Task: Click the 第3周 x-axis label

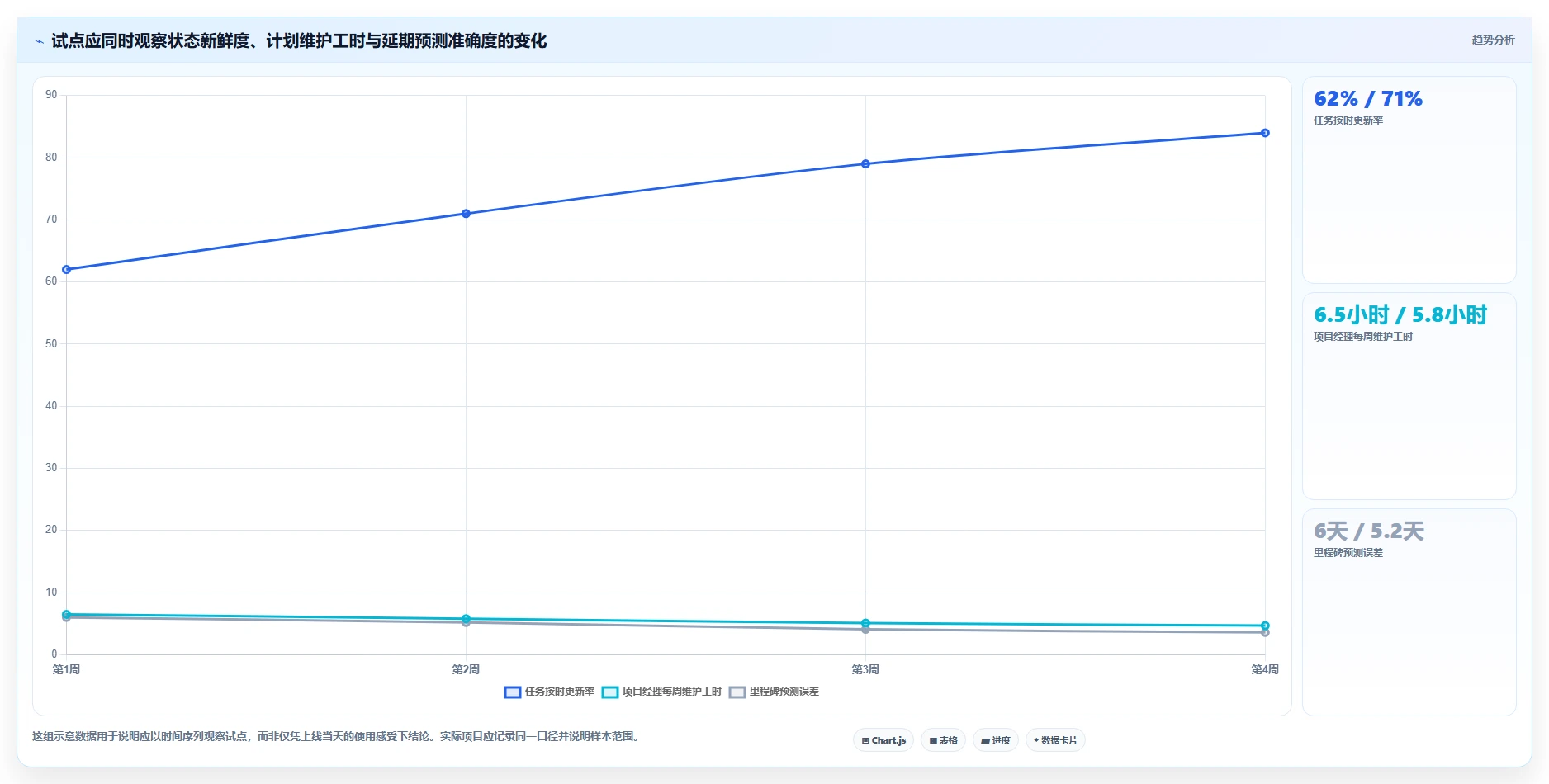Action: click(865, 669)
